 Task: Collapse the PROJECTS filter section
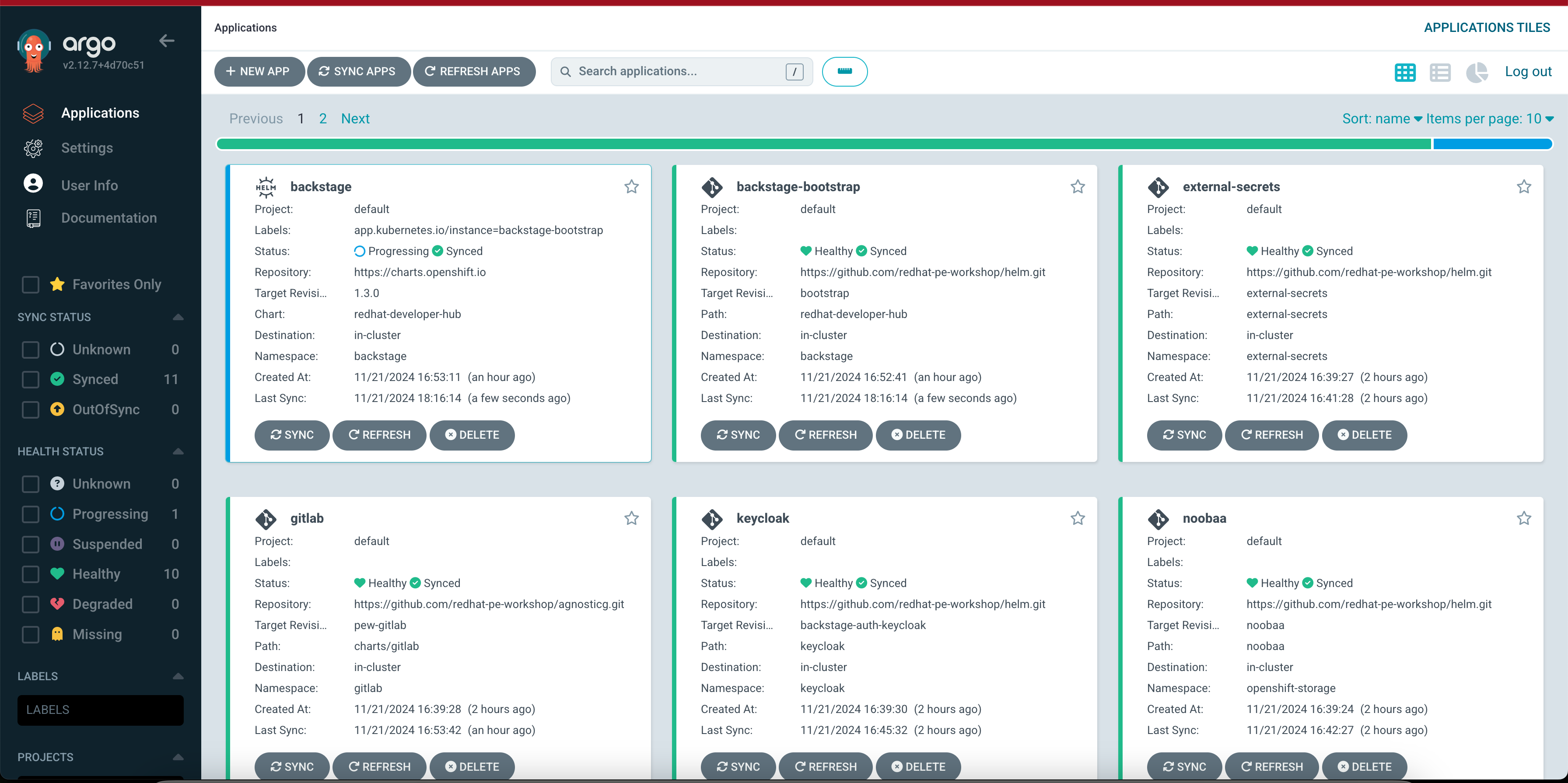178,758
